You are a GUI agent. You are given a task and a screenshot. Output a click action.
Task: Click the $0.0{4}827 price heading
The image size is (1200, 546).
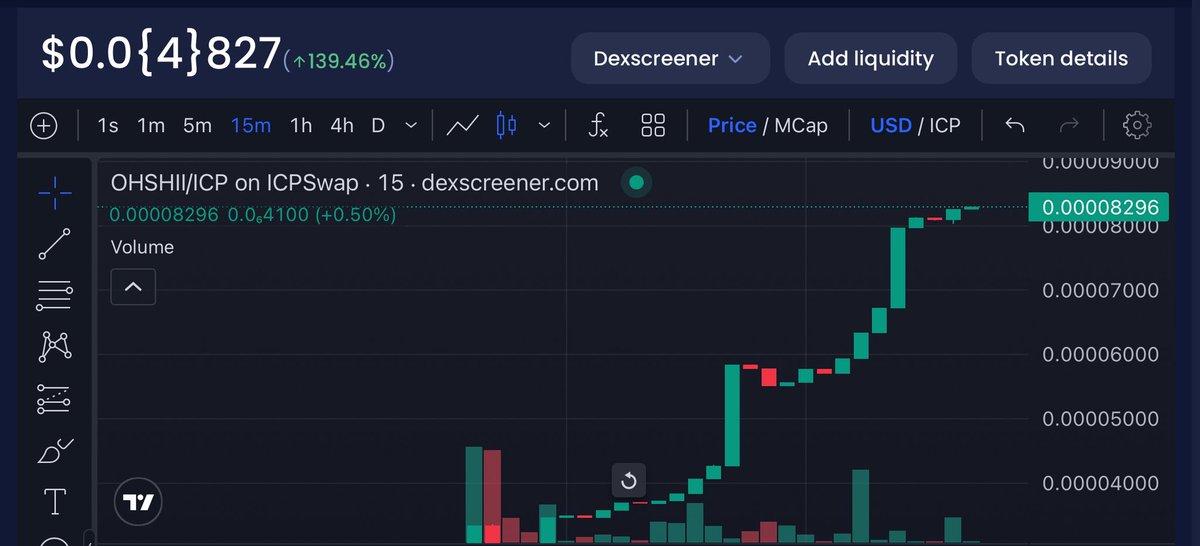pos(160,54)
